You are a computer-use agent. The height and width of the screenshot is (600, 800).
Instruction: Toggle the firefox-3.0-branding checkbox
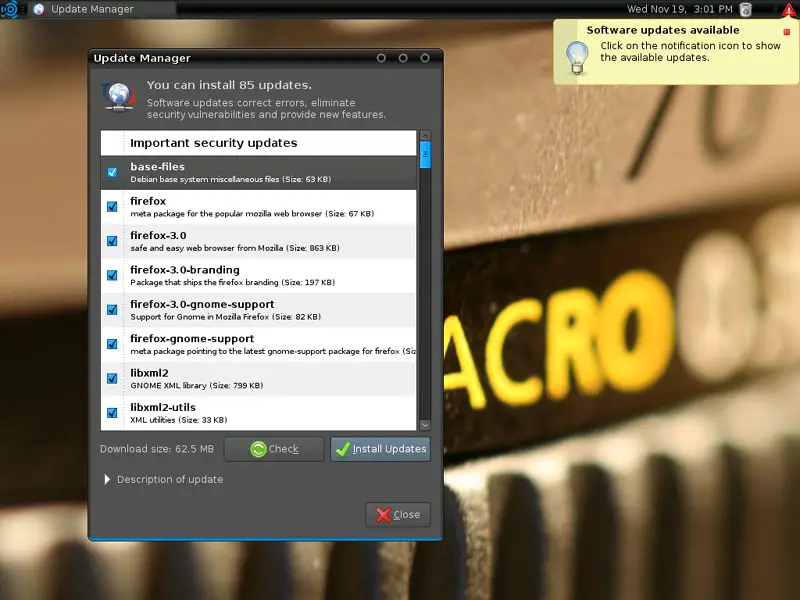(112, 276)
